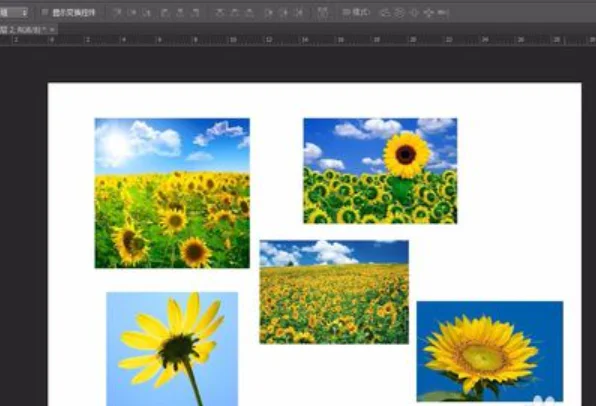Image resolution: width=596 pixels, height=406 pixels.
Task: Select the single sunflower above field image
Action: pos(380,171)
